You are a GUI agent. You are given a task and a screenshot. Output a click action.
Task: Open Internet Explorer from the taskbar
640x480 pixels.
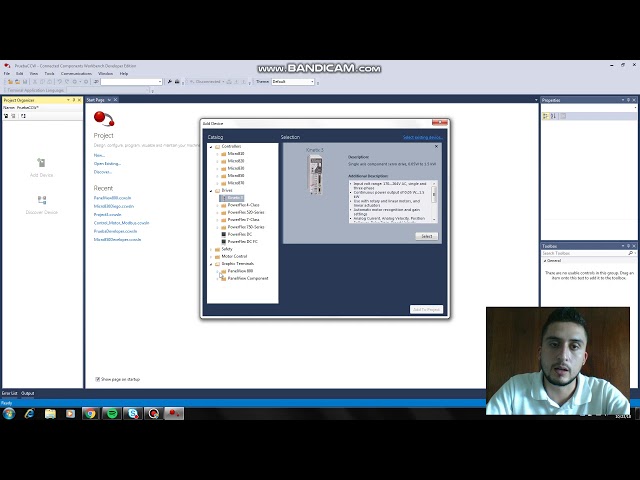click(x=29, y=413)
